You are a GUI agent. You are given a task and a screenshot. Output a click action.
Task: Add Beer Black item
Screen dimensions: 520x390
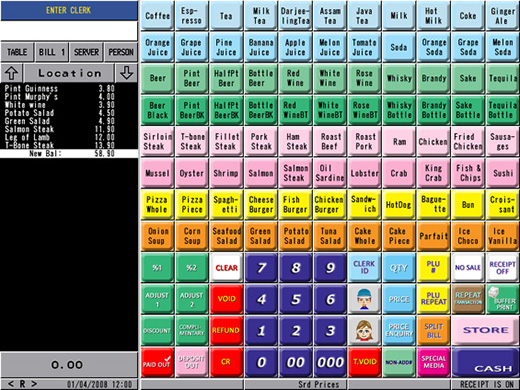coord(157,110)
